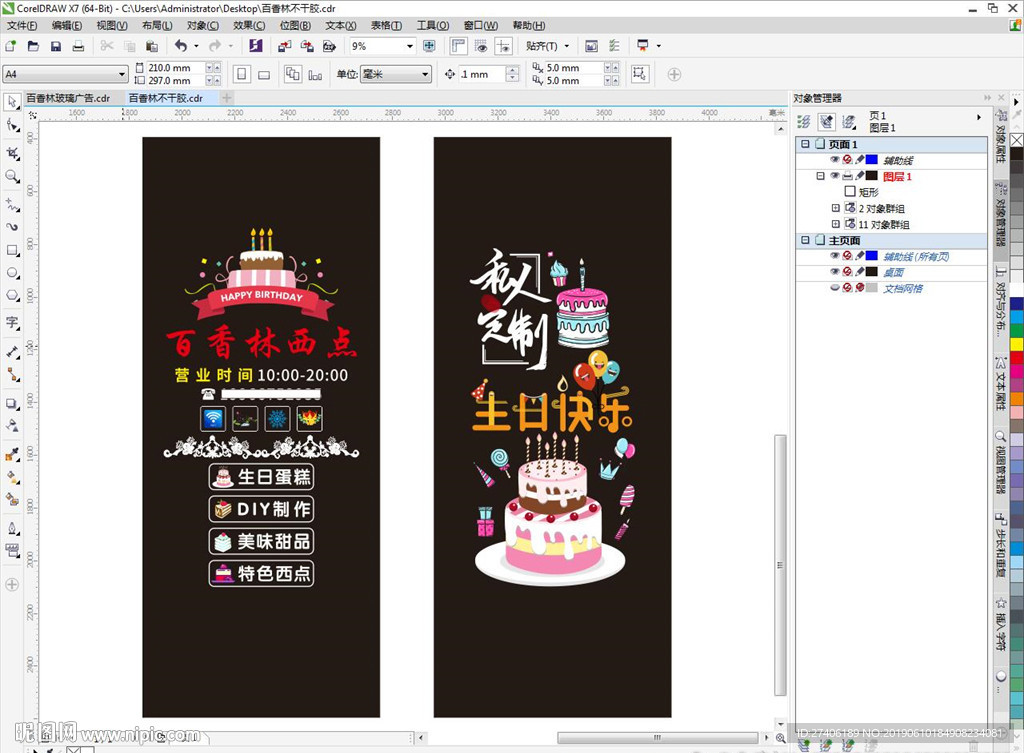The image size is (1024, 753).
Task: Toggle visibility of 辅助线 layer on 页面 1
Action: point(835,159)
